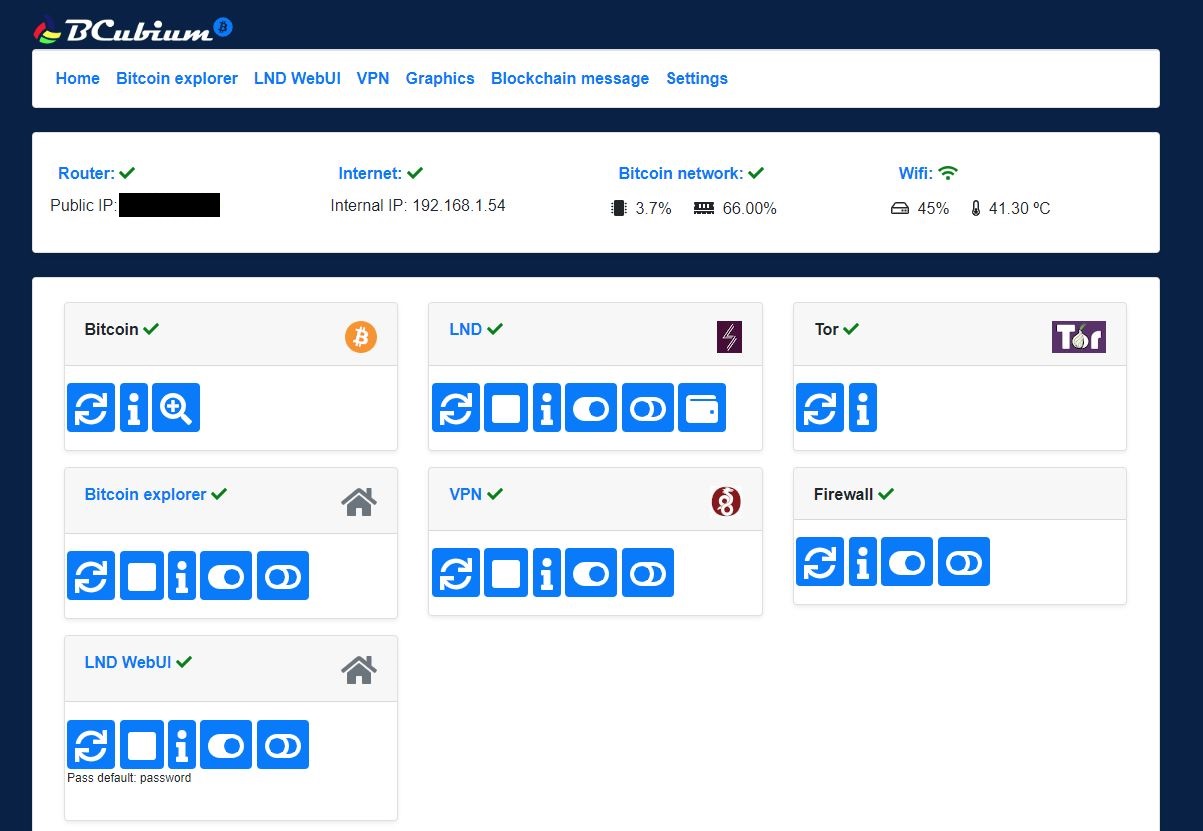Screen dimensions: 1203x831
Task: Click the Tor onion logo
Action: [1079, 337]
